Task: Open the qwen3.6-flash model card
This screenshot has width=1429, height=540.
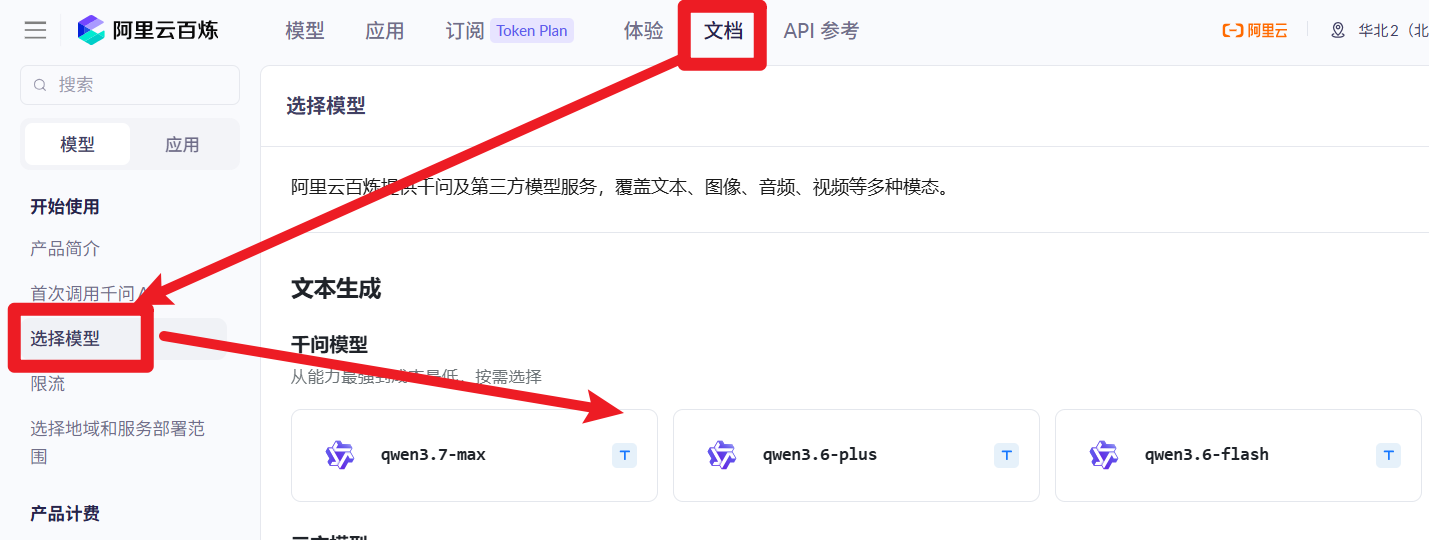Action: point(1238,455)
